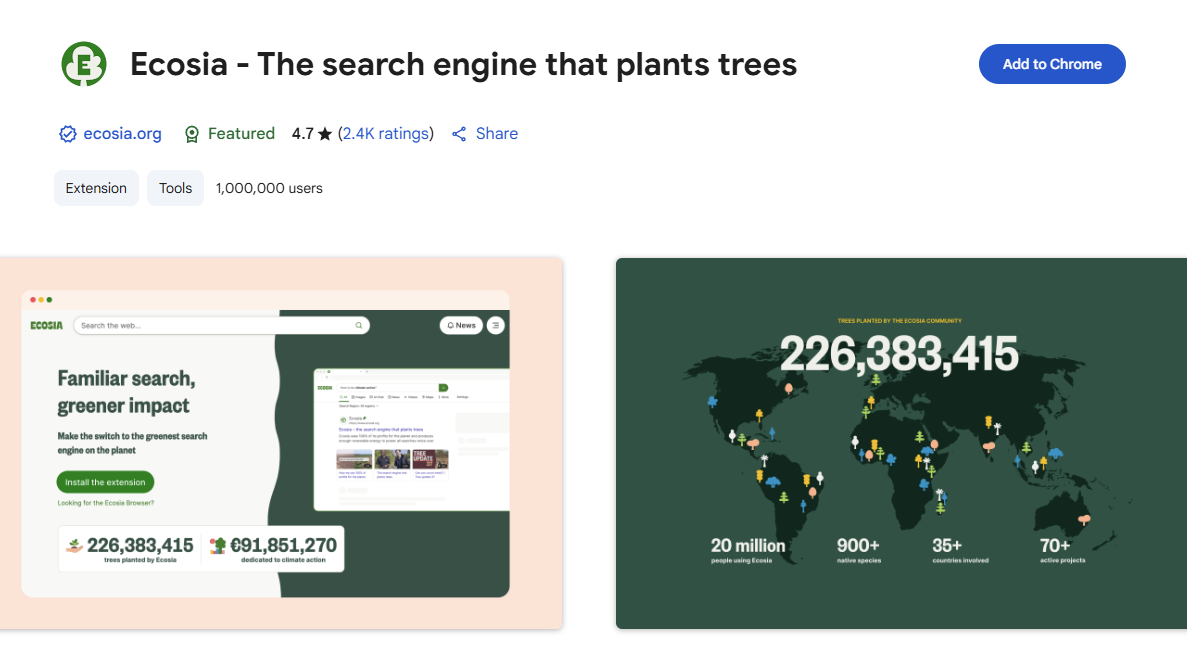Screen dimensions: 1187x659
Task: Open the 2.4K ratings link
Action: pos(386,134)
